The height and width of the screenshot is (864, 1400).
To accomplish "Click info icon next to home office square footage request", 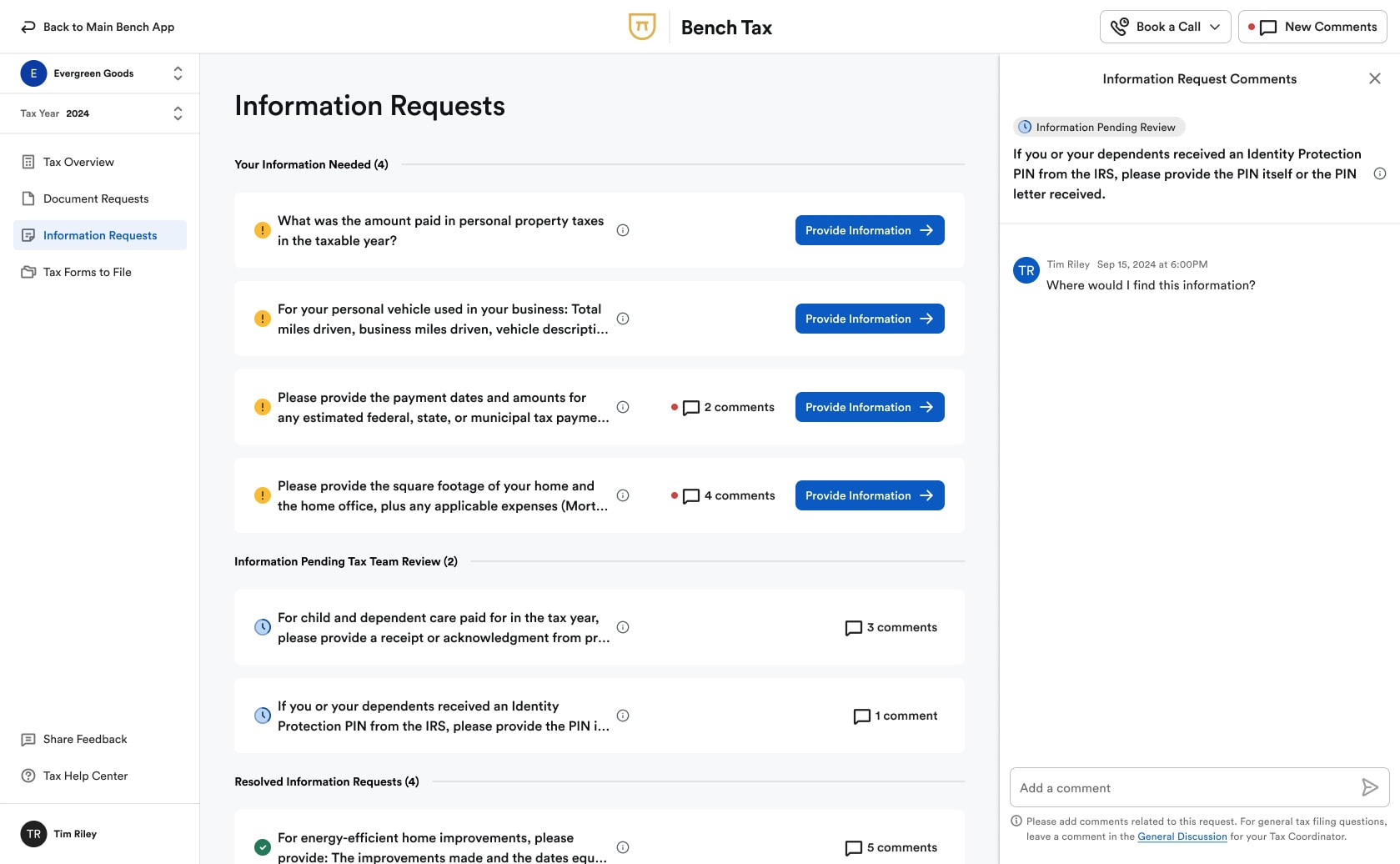I will (x=623, y=495).
